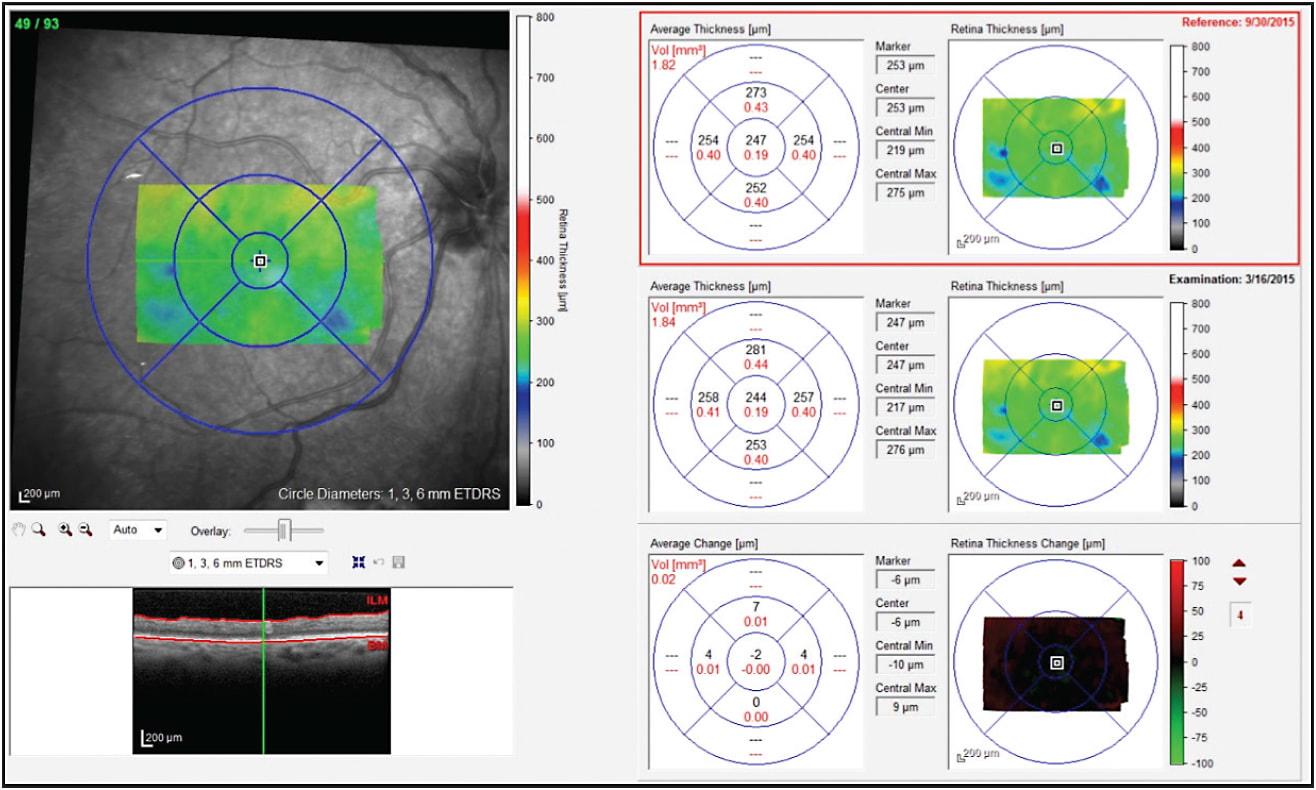Select the hand pan tool
The height and width of the screenshot is (790, 1316).
point(18,530)
